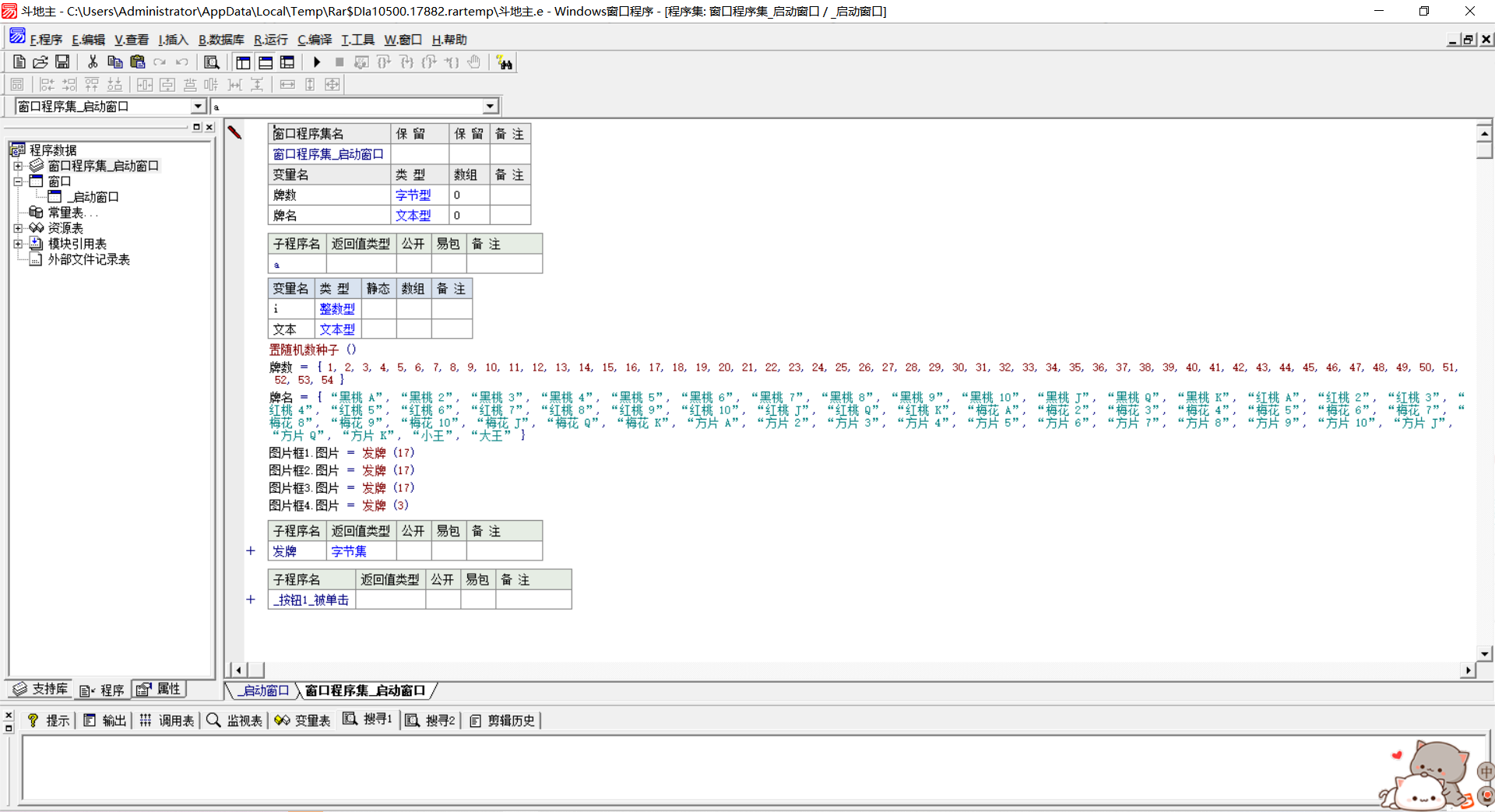Open the subroutine 'a' dropdown list
Image resolution: width=1495 pixels, height=812 pixels.
tap(490, 107)
